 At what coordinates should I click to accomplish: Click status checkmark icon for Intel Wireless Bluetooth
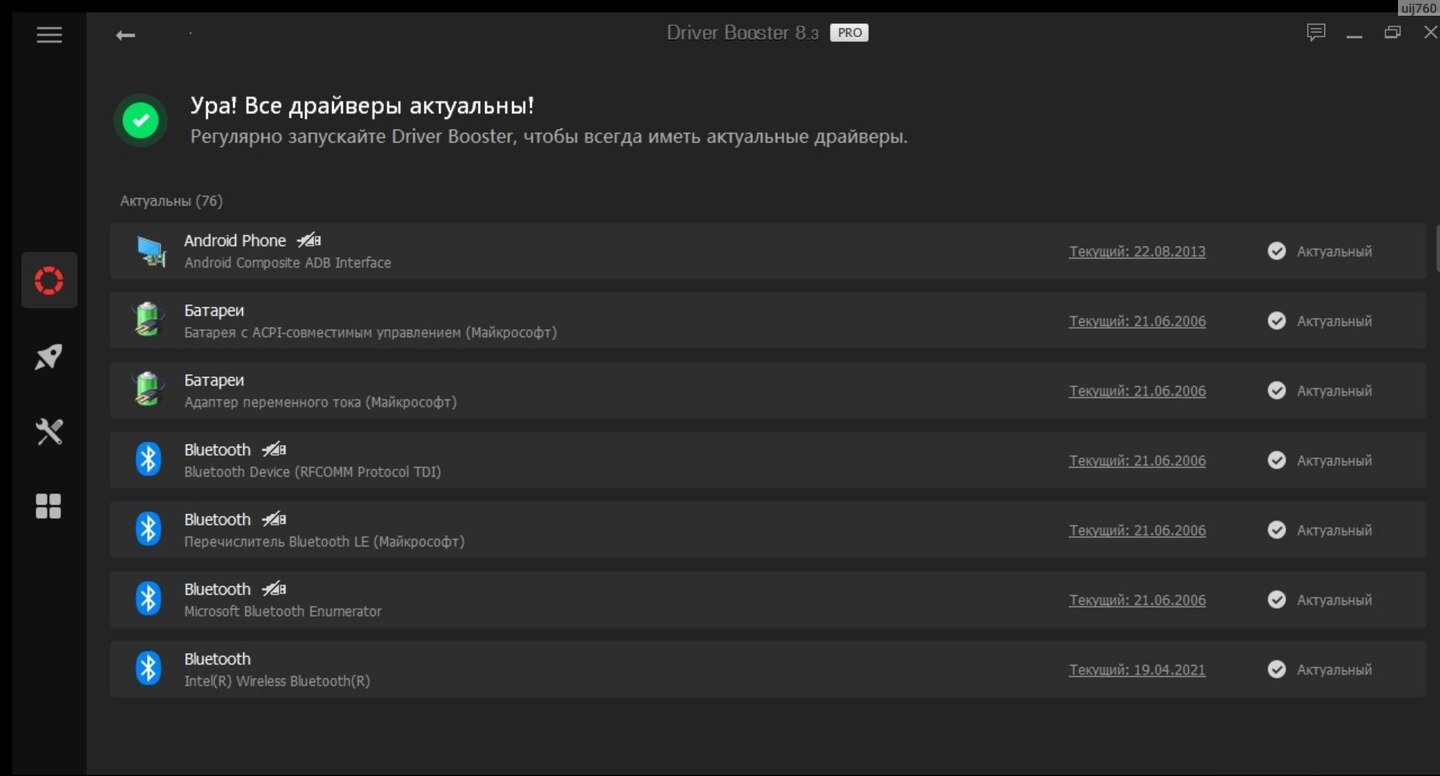(x=1277, y=669)
